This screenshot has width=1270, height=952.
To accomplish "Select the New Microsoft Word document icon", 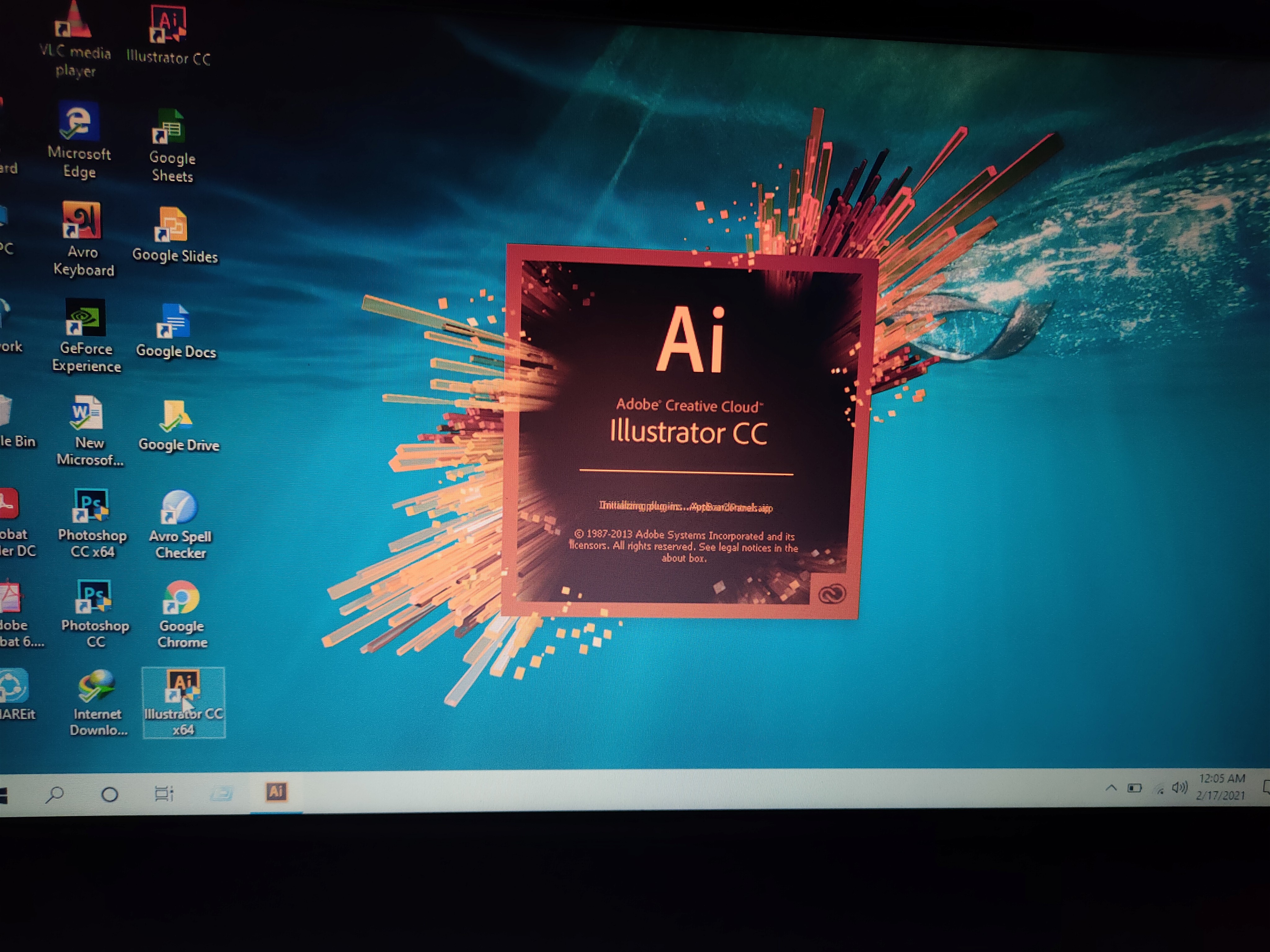I will point(90,431).
